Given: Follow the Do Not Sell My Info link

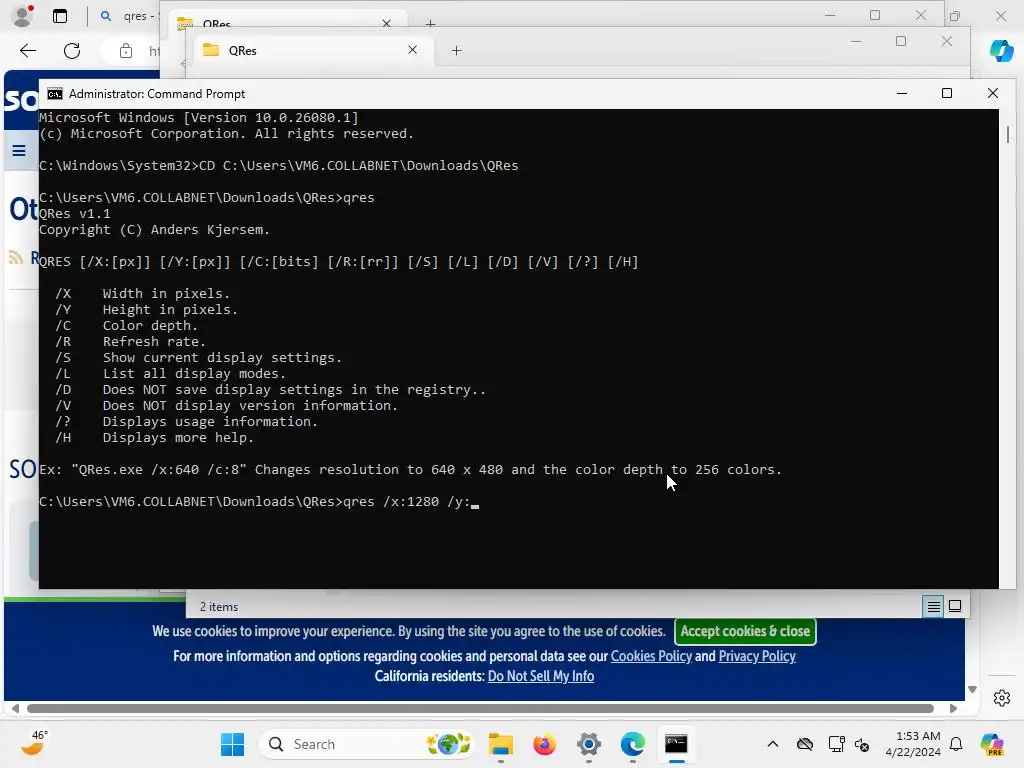Looking at the screenshot, I should pyautogui.click(x=541, y=676).
